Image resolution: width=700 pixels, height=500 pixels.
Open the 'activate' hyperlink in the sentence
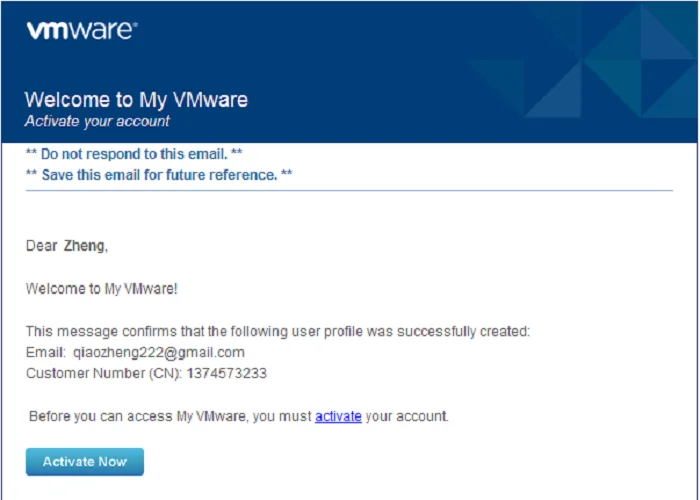click(338, 416)
